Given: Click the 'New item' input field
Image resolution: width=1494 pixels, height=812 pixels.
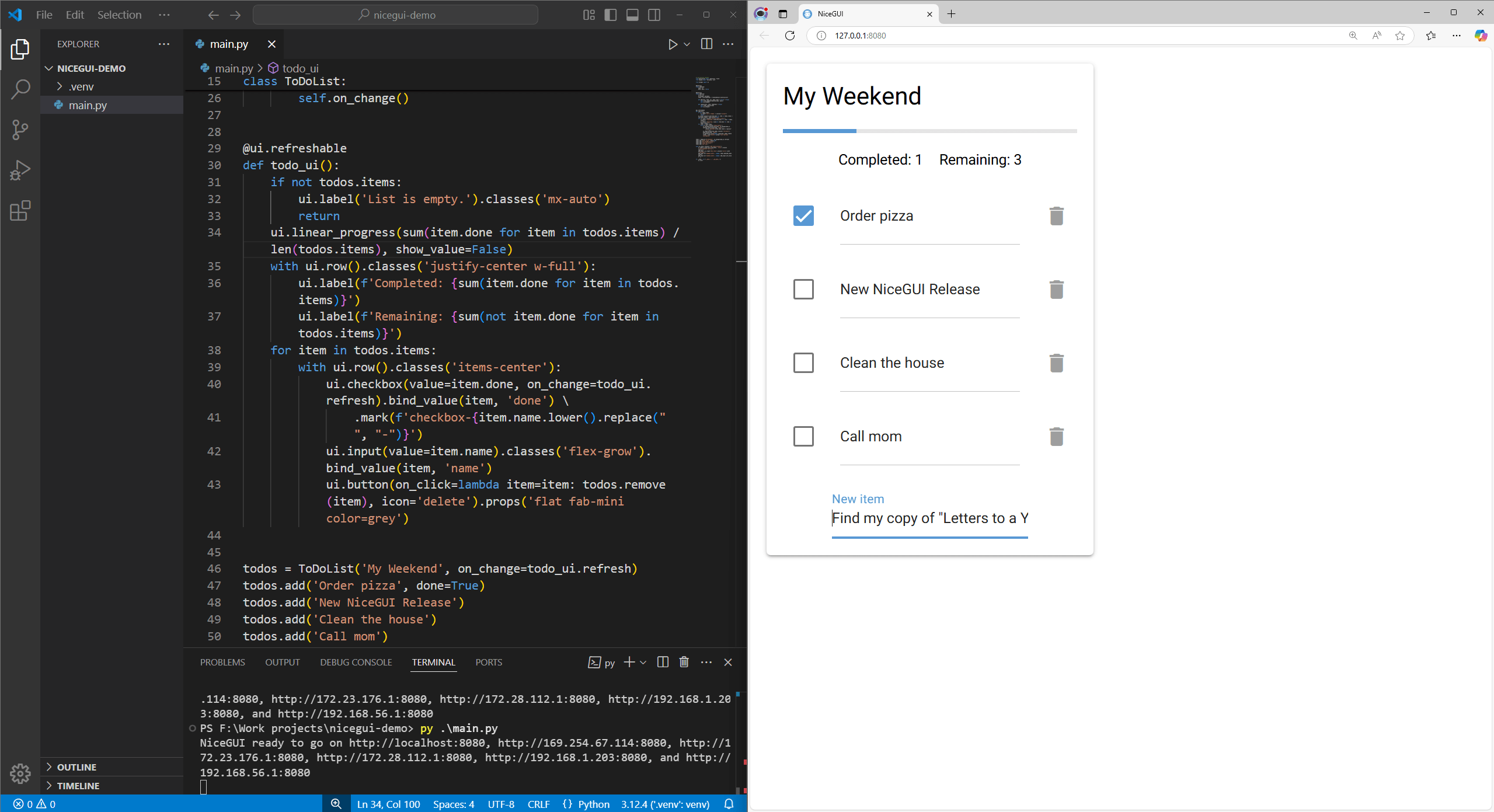Looking at the screenshot, I should point(928,518).
